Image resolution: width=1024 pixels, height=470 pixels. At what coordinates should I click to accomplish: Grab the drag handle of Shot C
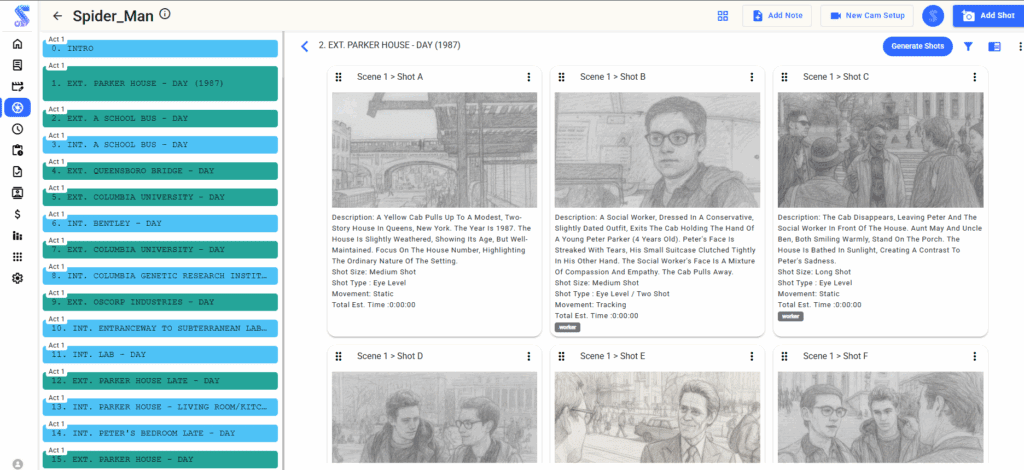[784, 77]
